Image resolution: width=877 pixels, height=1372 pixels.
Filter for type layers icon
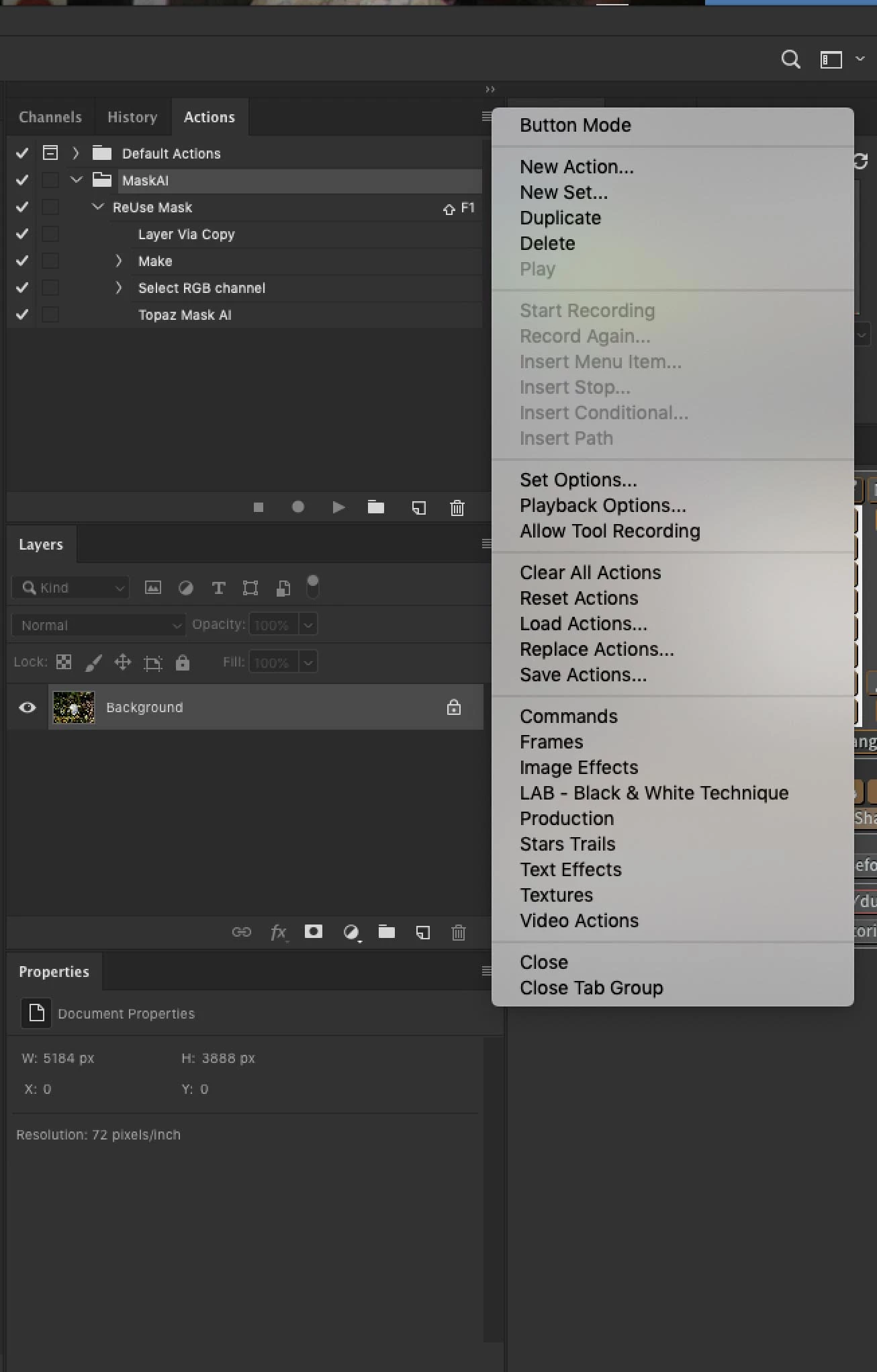(x=218, y=589)
